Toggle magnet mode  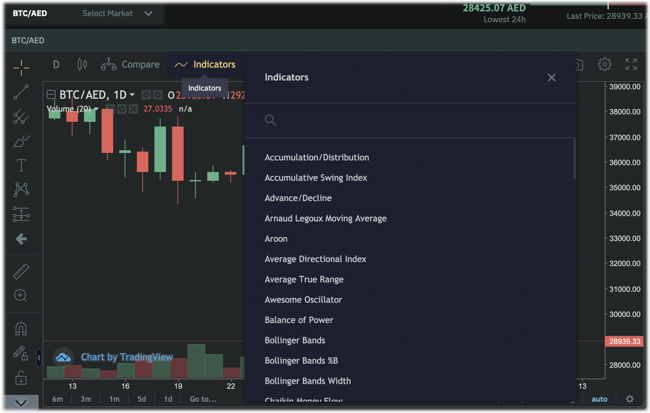coord(21,329)
